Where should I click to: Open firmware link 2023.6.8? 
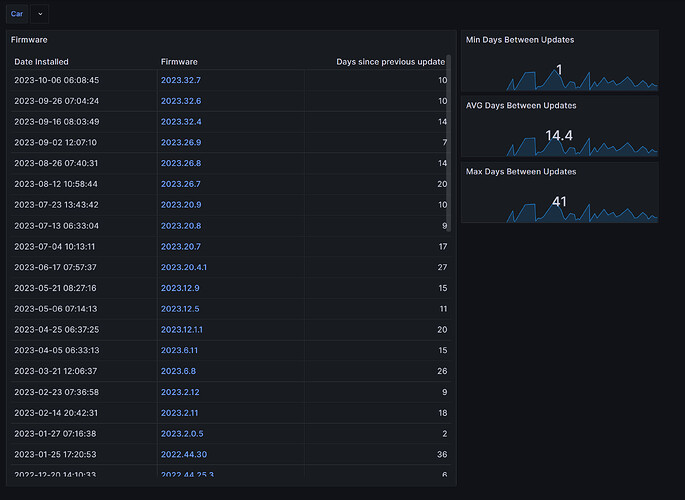click(x=178, y=371)
